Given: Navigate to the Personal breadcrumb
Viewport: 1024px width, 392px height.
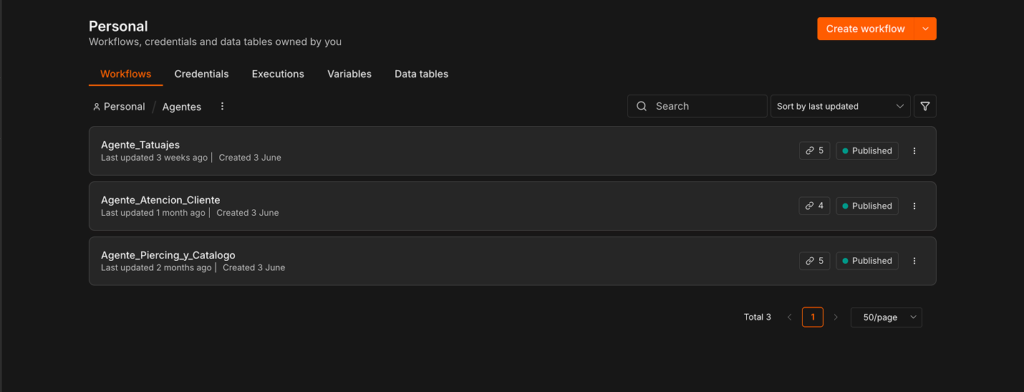Looking at the screenshot, I should coord(119,106).
